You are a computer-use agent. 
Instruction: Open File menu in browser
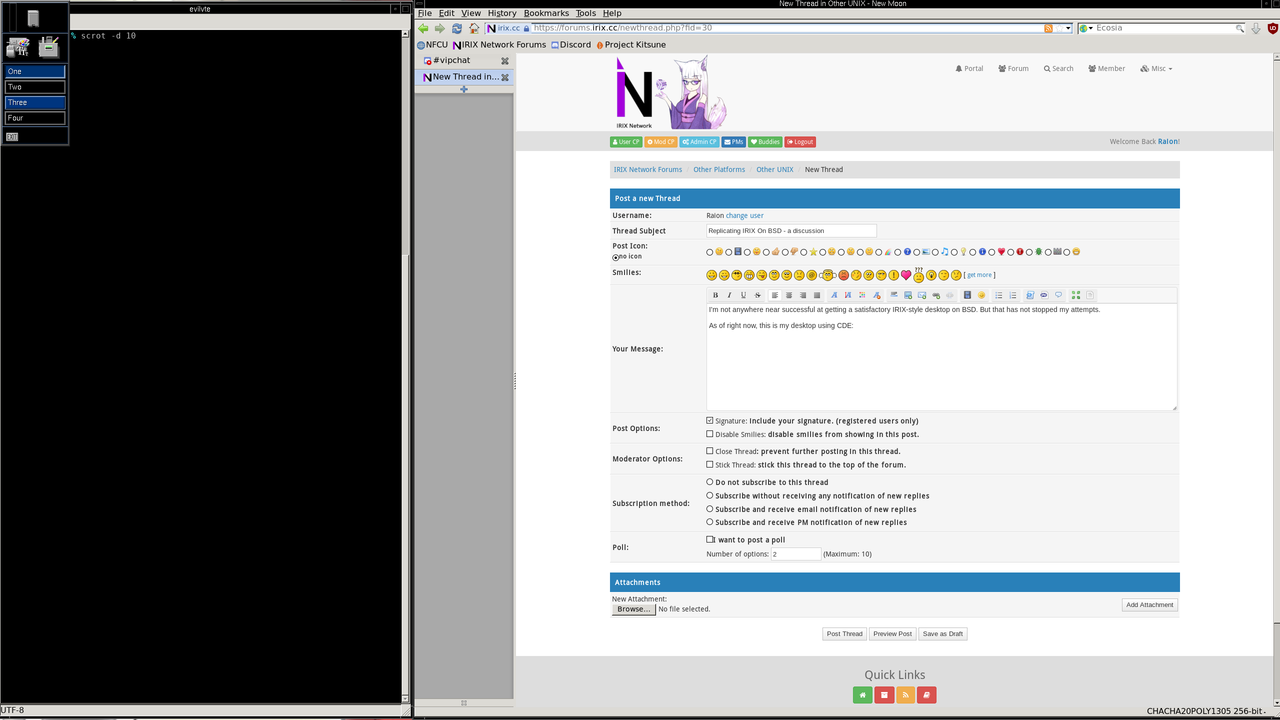(x=425, y=13)
